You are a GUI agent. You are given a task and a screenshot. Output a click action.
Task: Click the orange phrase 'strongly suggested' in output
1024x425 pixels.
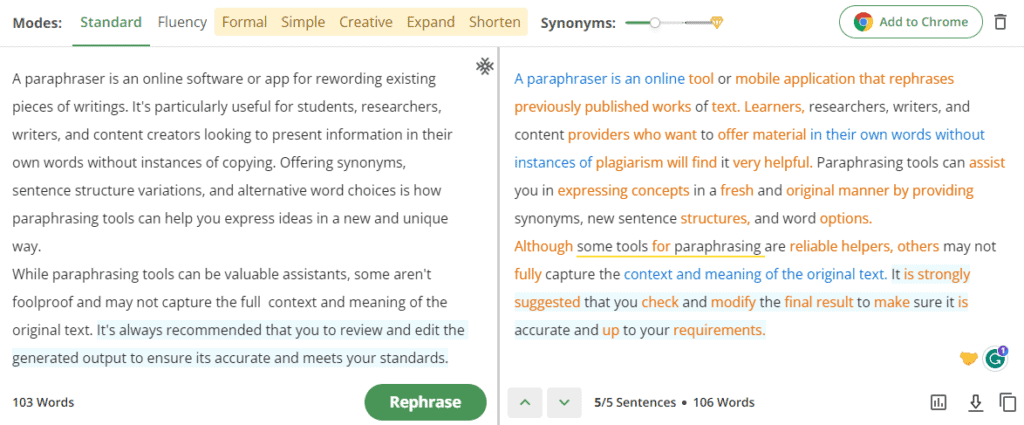pyautogui.click(x=742, y=288)
